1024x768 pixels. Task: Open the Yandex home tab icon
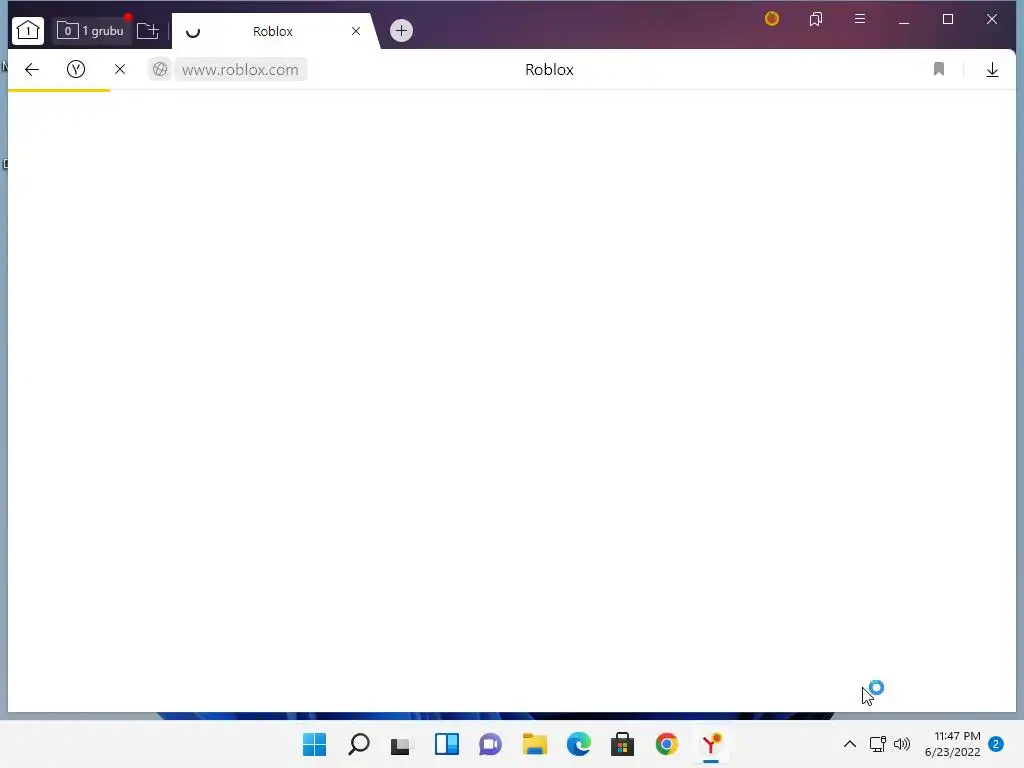pos(28,31)
